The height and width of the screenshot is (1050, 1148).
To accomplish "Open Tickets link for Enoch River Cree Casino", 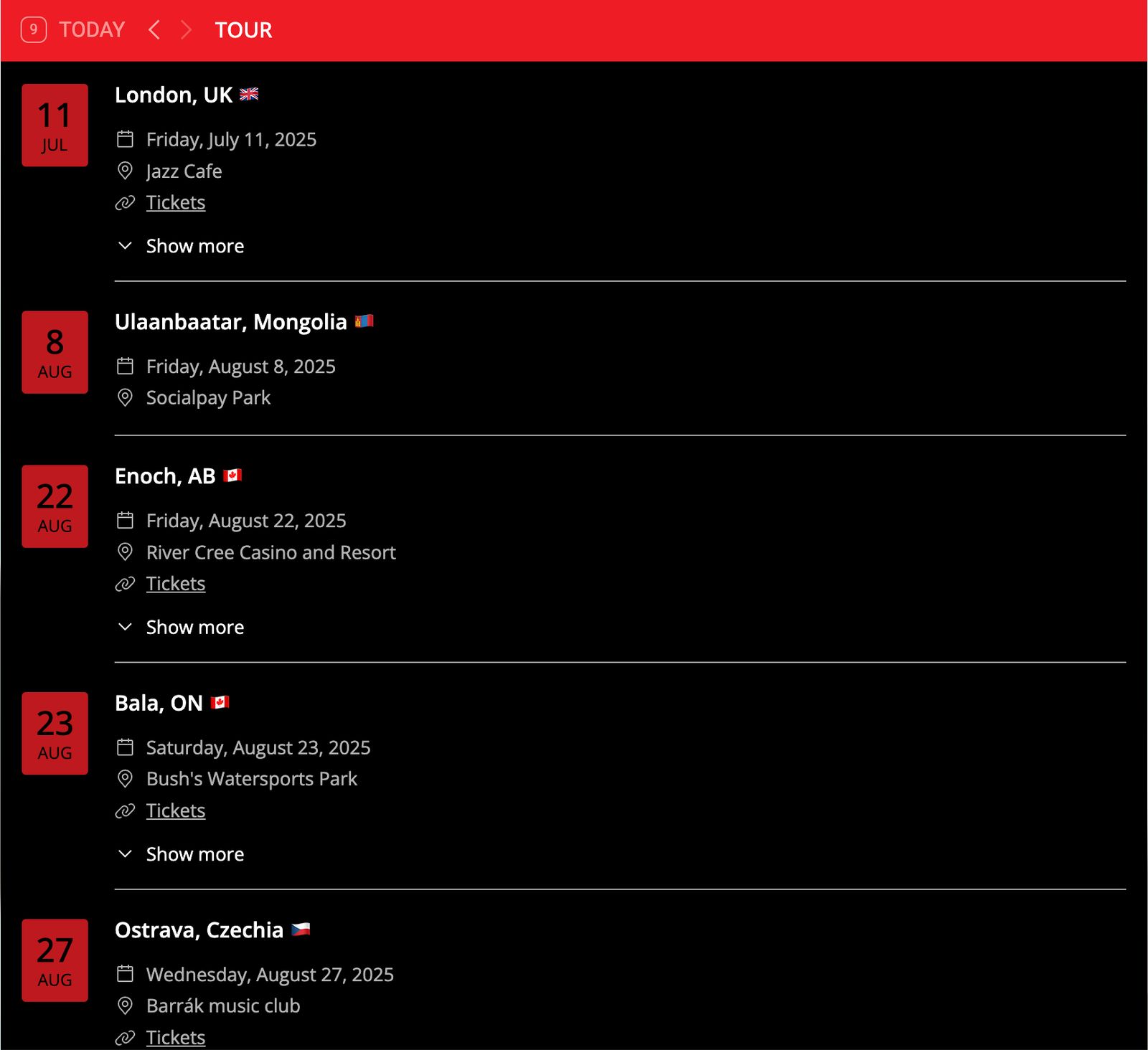I will pyautogui.click(x=176, y=584).
